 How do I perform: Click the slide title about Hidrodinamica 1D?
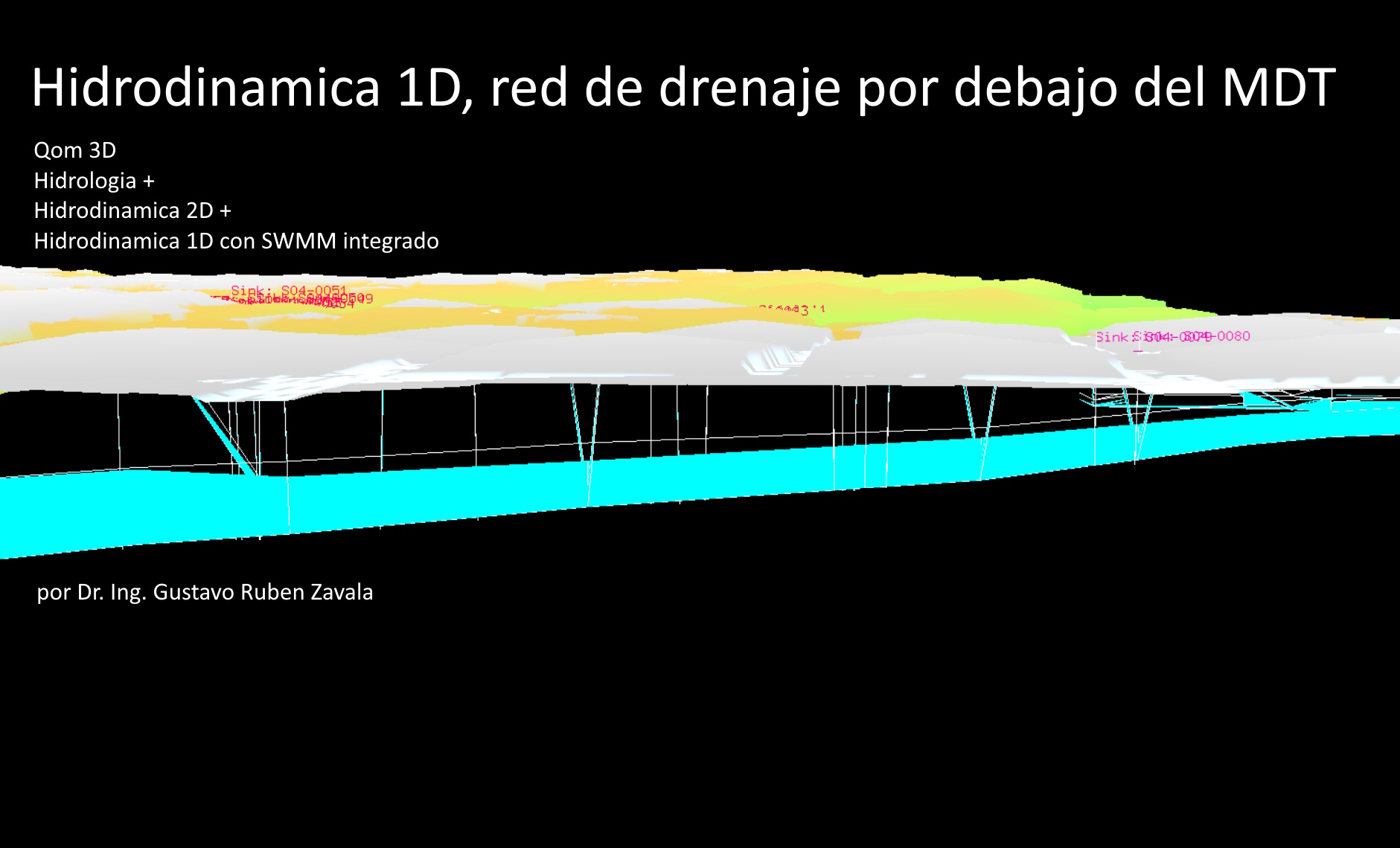[x=683, y=88]
